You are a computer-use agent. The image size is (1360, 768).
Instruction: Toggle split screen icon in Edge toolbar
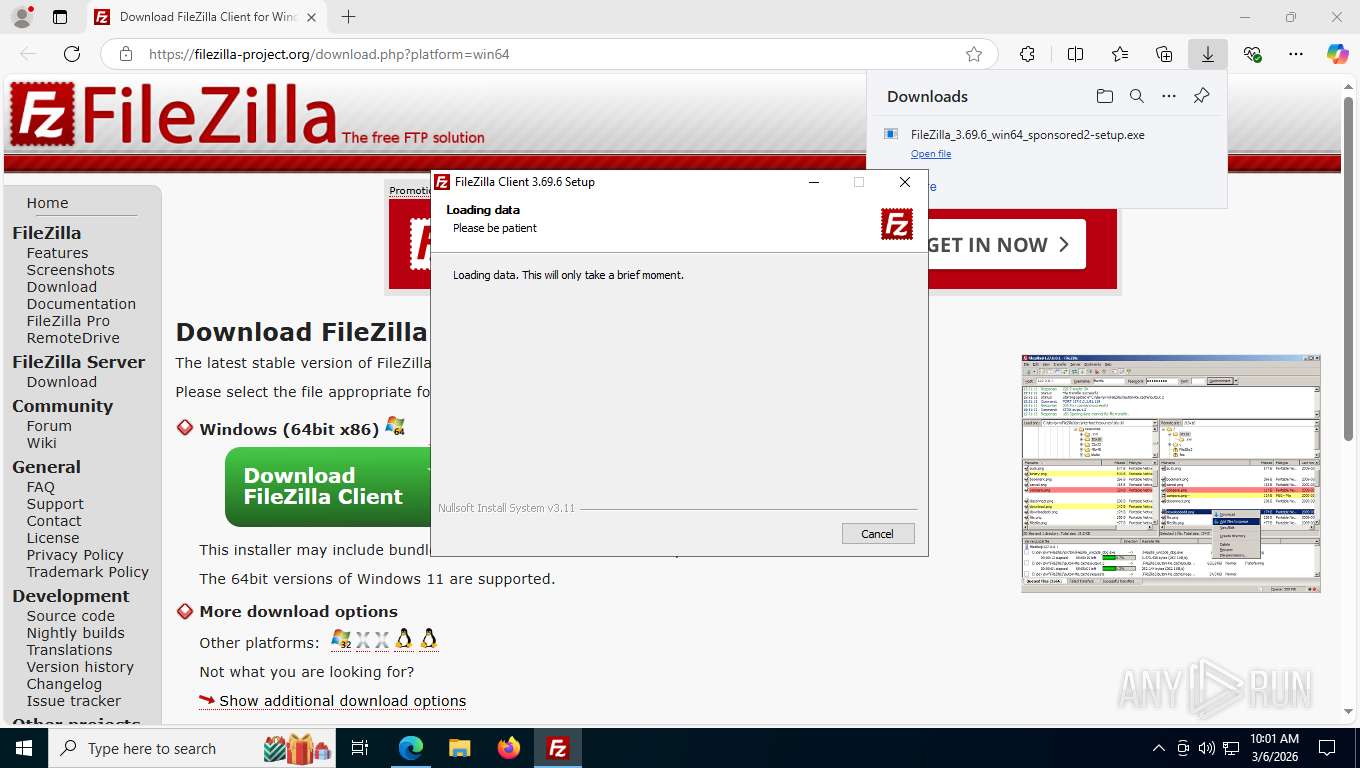(x=1075, y=54)
